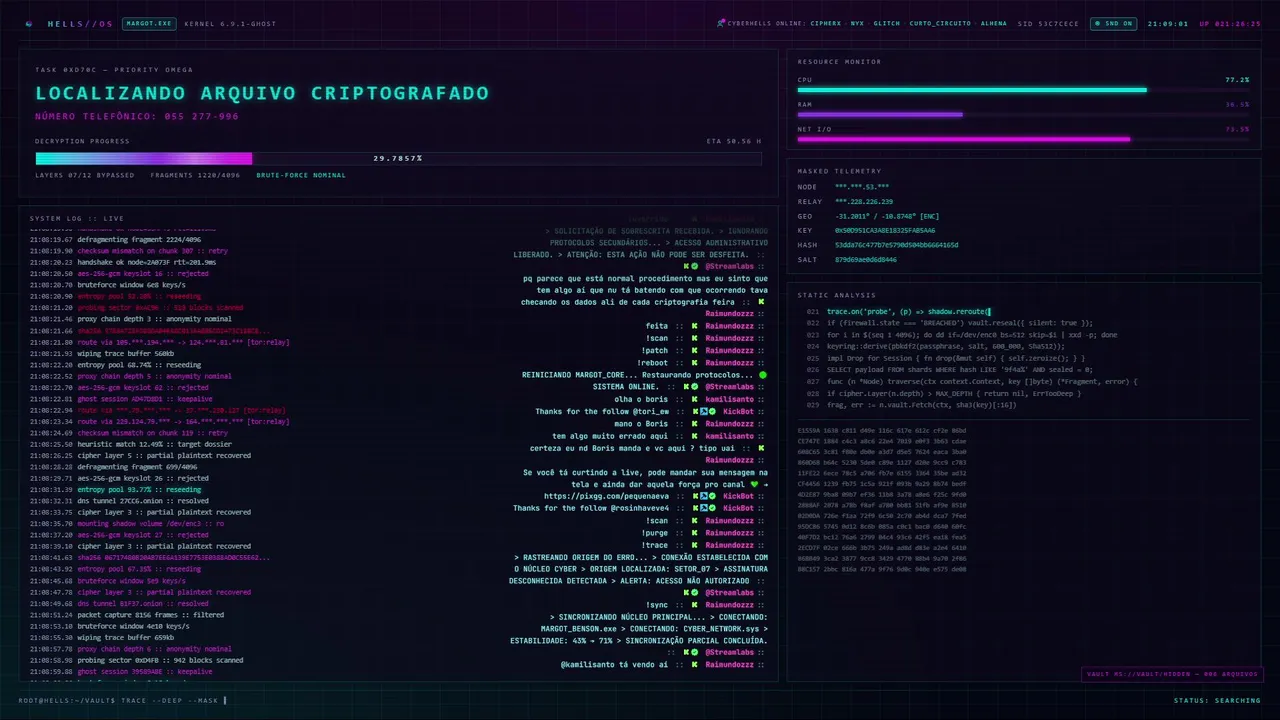
Task: Click the Kick badge on the '!patch' row
Action: (x=693, y=350)
